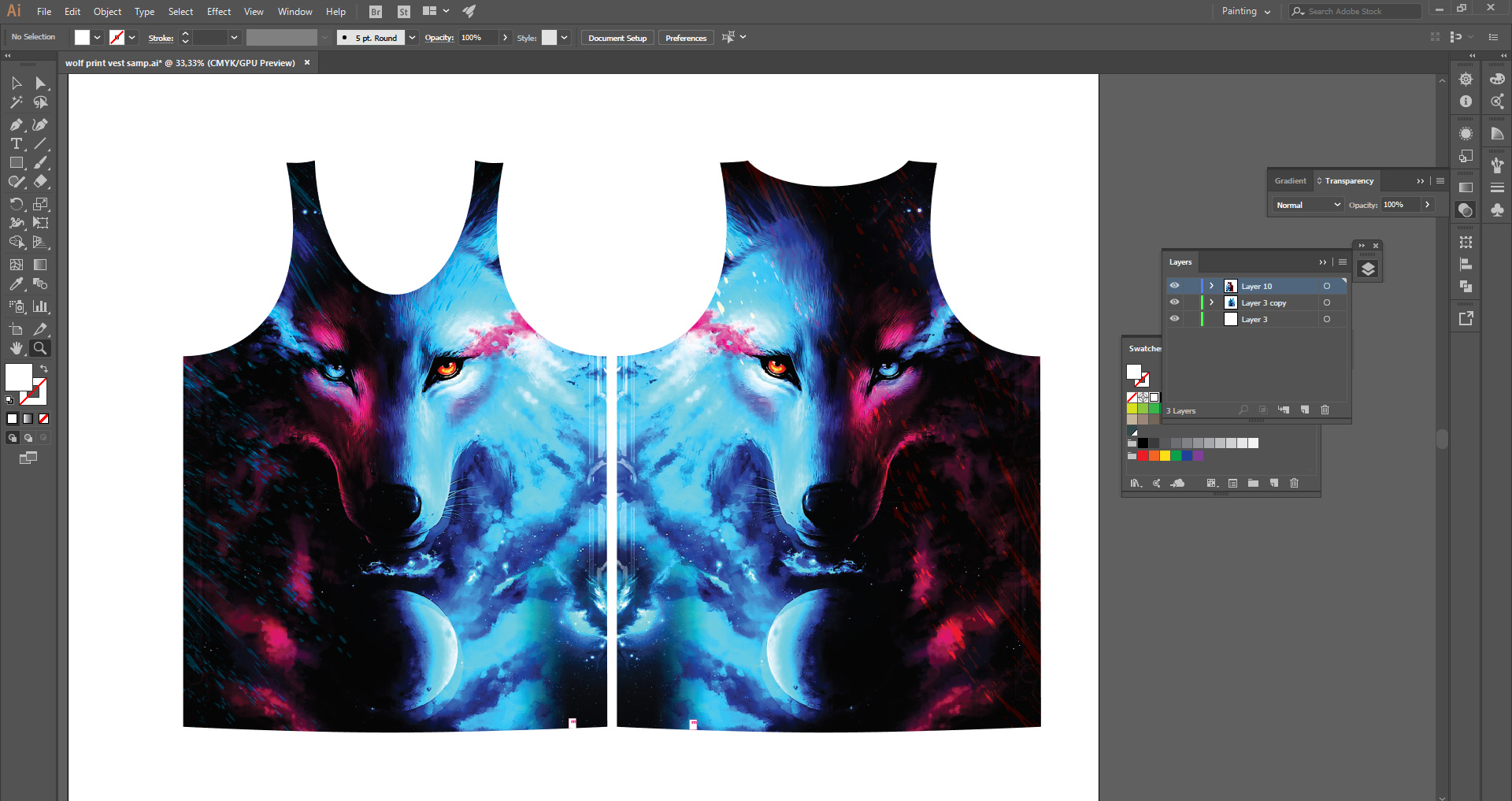
Task: Delete selection using Layers panel trash icon
Action: [1325, 410]
